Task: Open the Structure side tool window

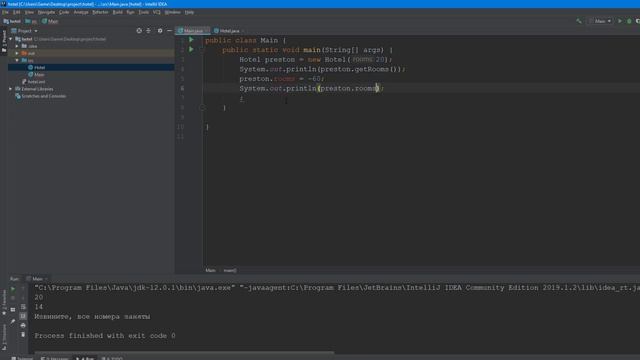Action: click(4, 337)
